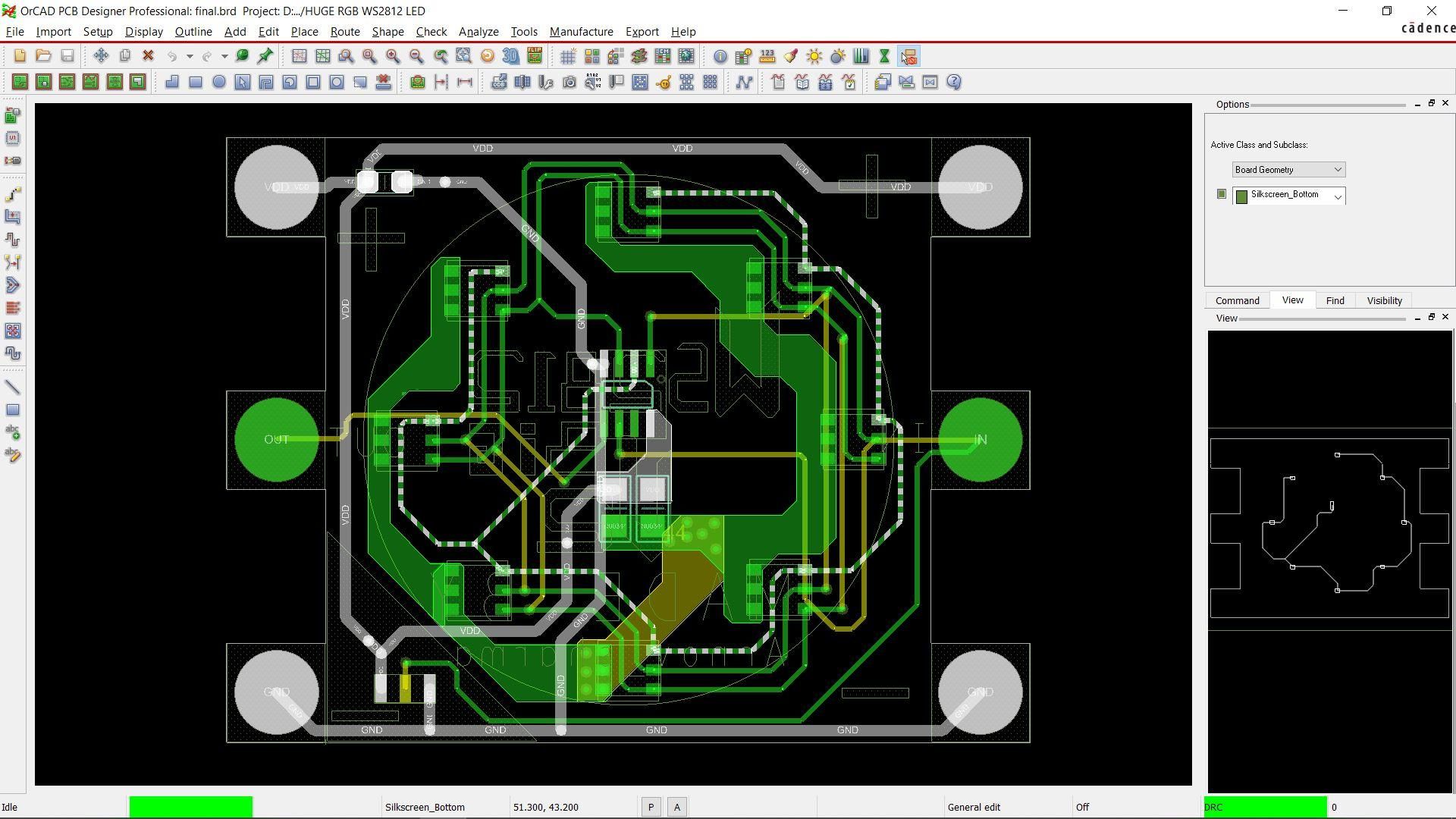Open the Manufacture menu

[581, 32]
